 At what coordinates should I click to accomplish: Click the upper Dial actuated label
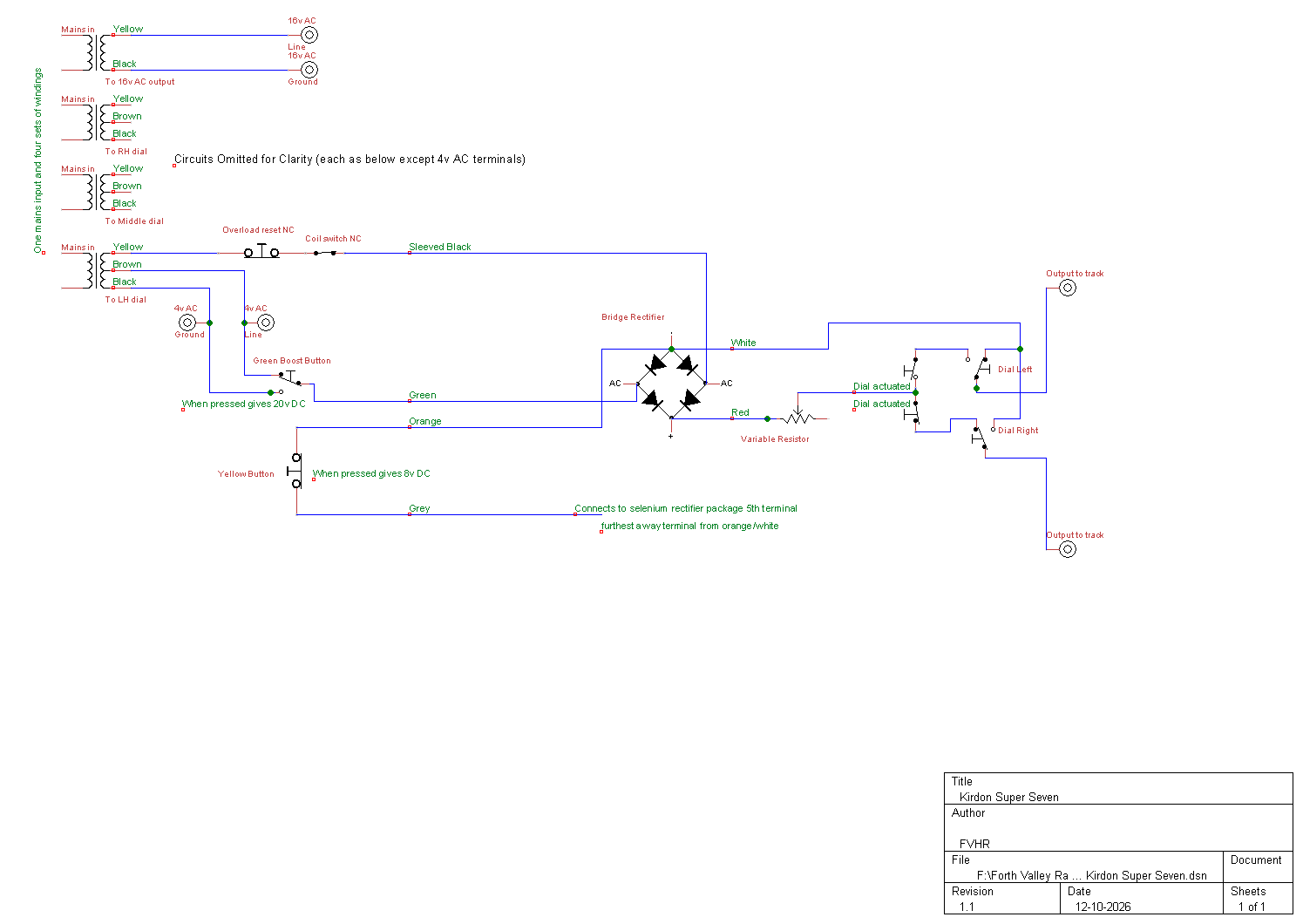click(882, 386)
